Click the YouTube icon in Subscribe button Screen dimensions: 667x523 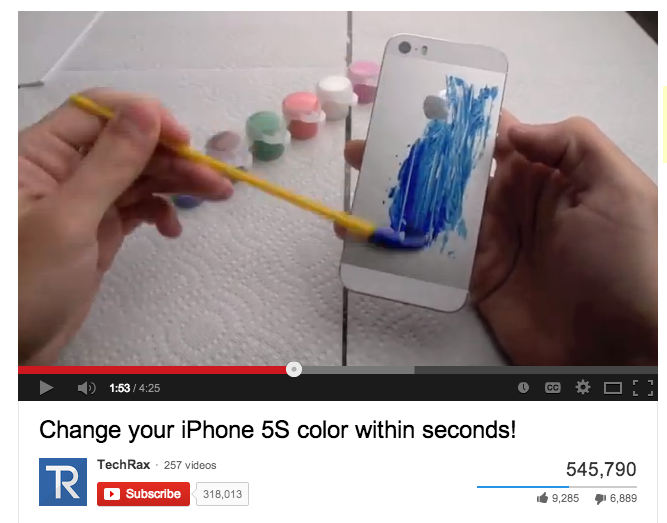[x=112, y=494]
